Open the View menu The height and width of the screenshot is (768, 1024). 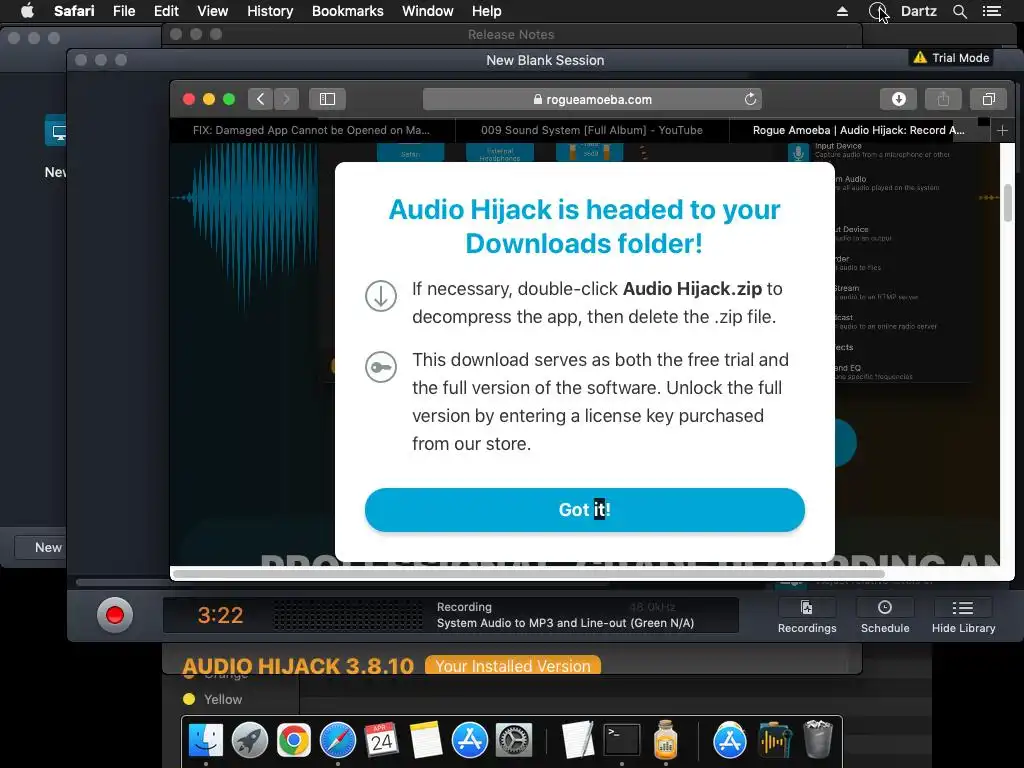pyautogui.click(x=212, y=11)
